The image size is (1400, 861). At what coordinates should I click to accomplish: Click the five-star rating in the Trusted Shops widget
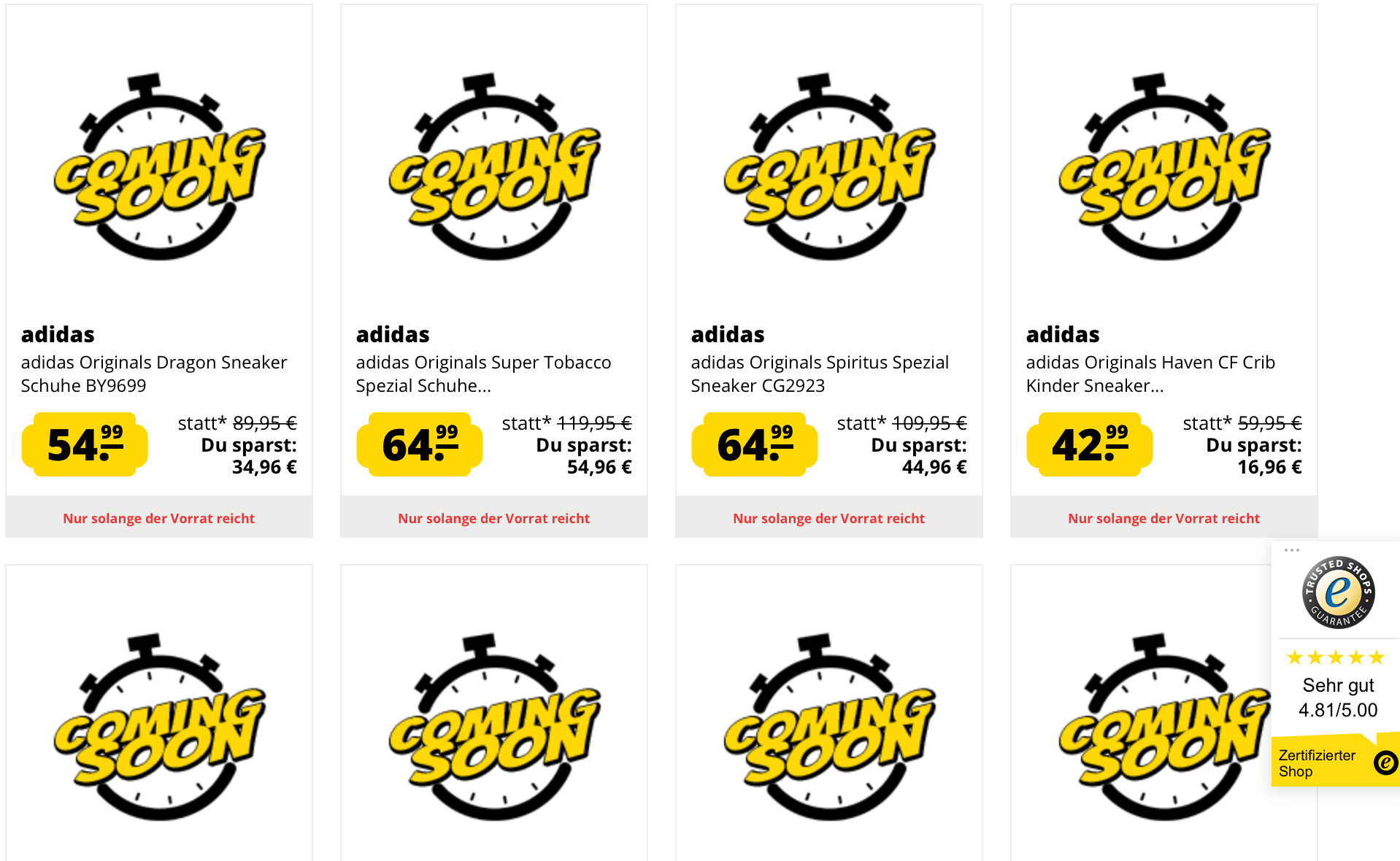click(x=1335, y=657)
